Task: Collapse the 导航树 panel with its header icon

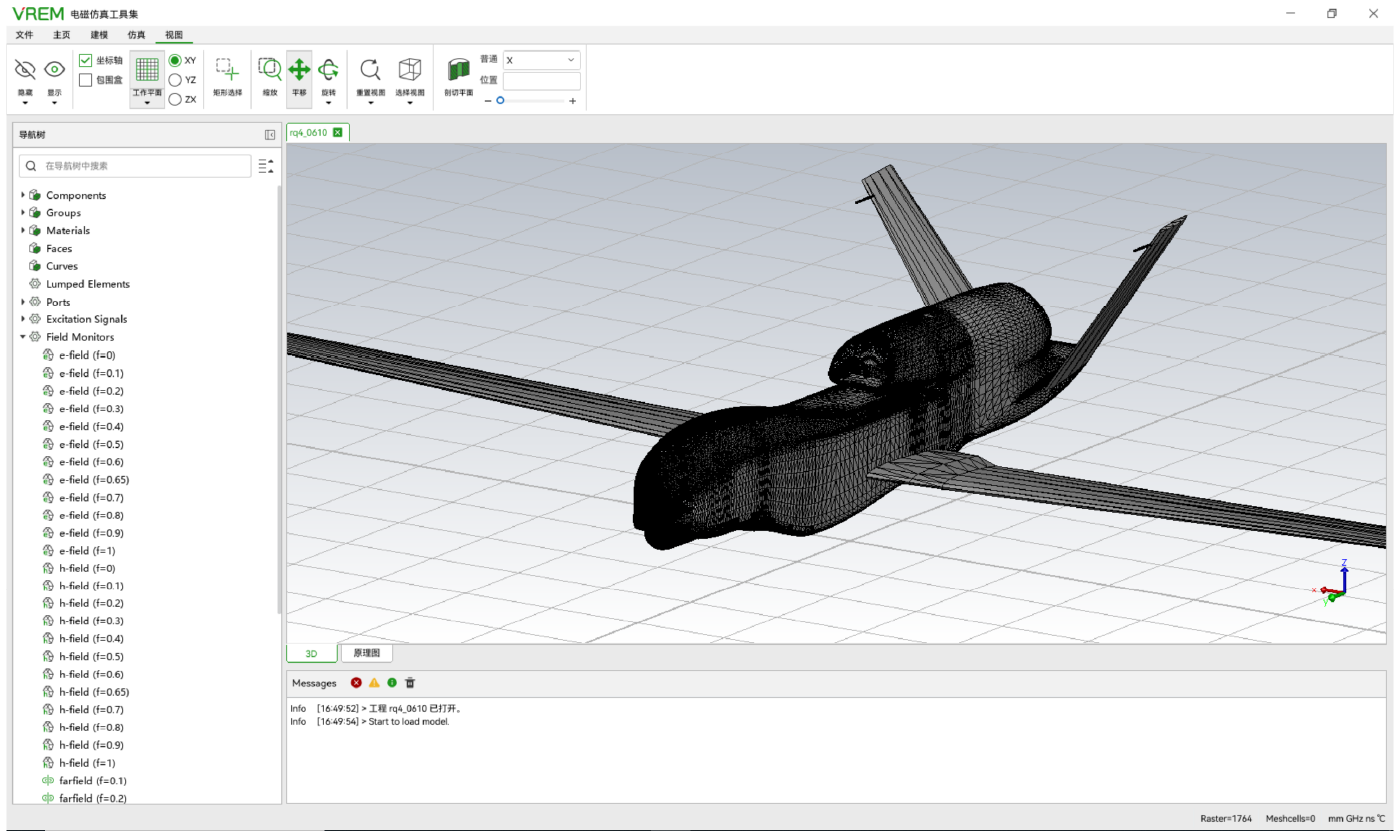Action: (270, 135)
